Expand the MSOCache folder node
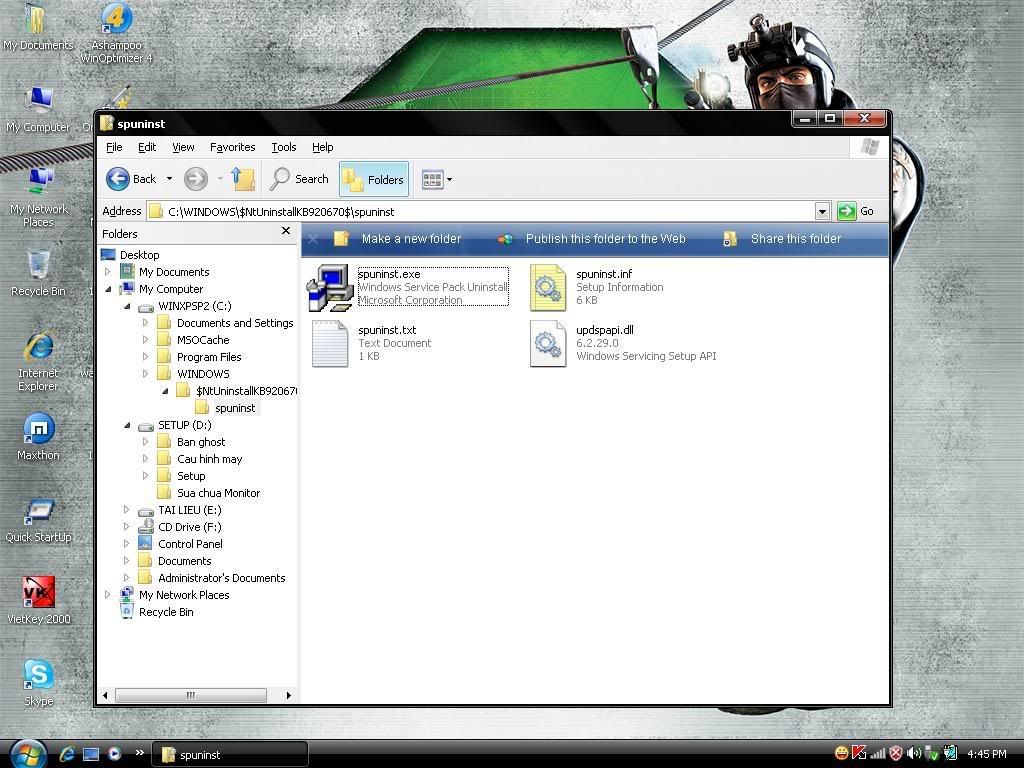Viewport: 1024px width, 768px height. coord(145,340)
